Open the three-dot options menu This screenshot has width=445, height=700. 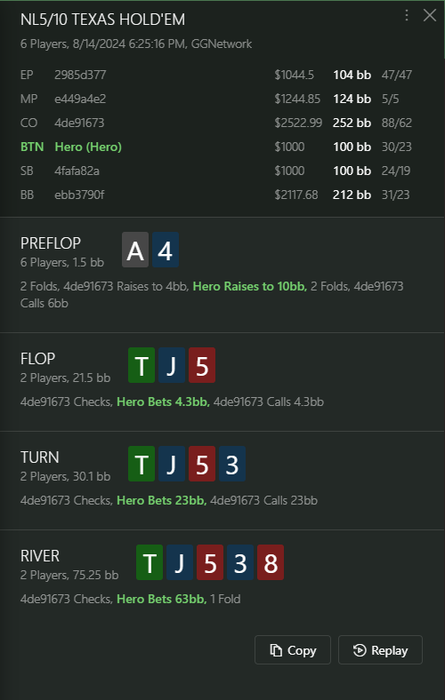click(x=406, y=16)
